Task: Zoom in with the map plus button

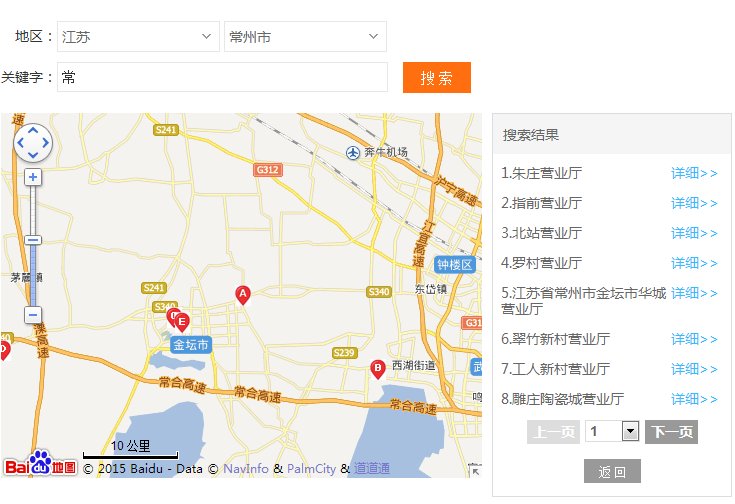Action: (33, 177)
